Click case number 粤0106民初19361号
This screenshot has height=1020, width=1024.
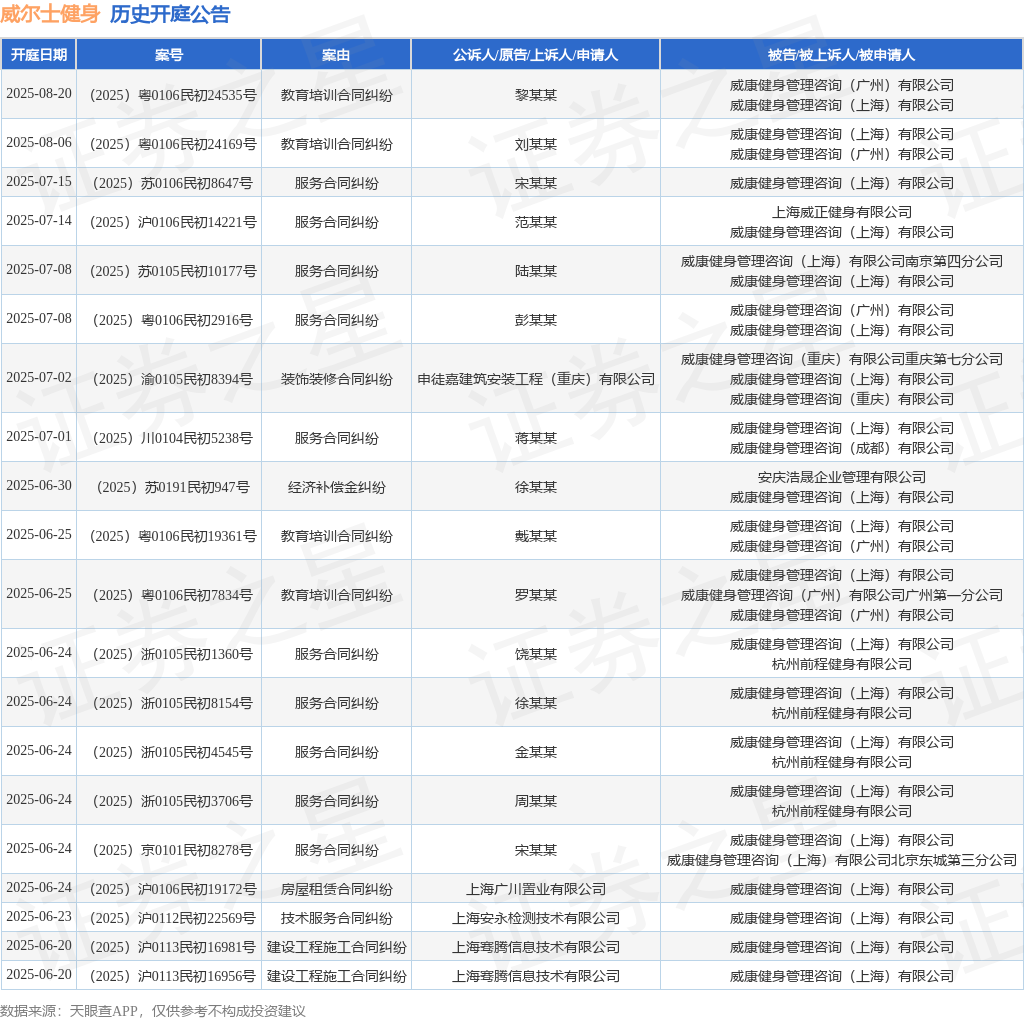[173, 536]
